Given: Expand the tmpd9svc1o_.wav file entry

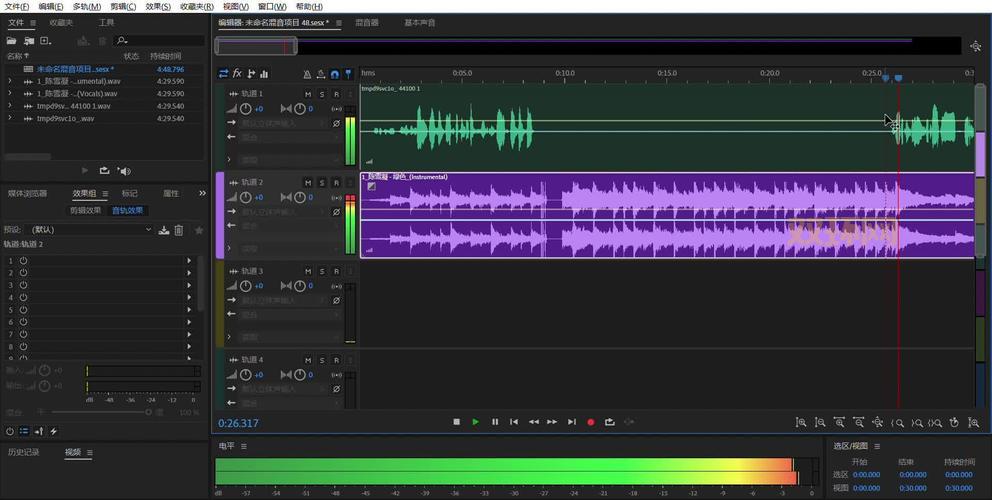Looking at the screenshot, I should (x=9, y=118).
